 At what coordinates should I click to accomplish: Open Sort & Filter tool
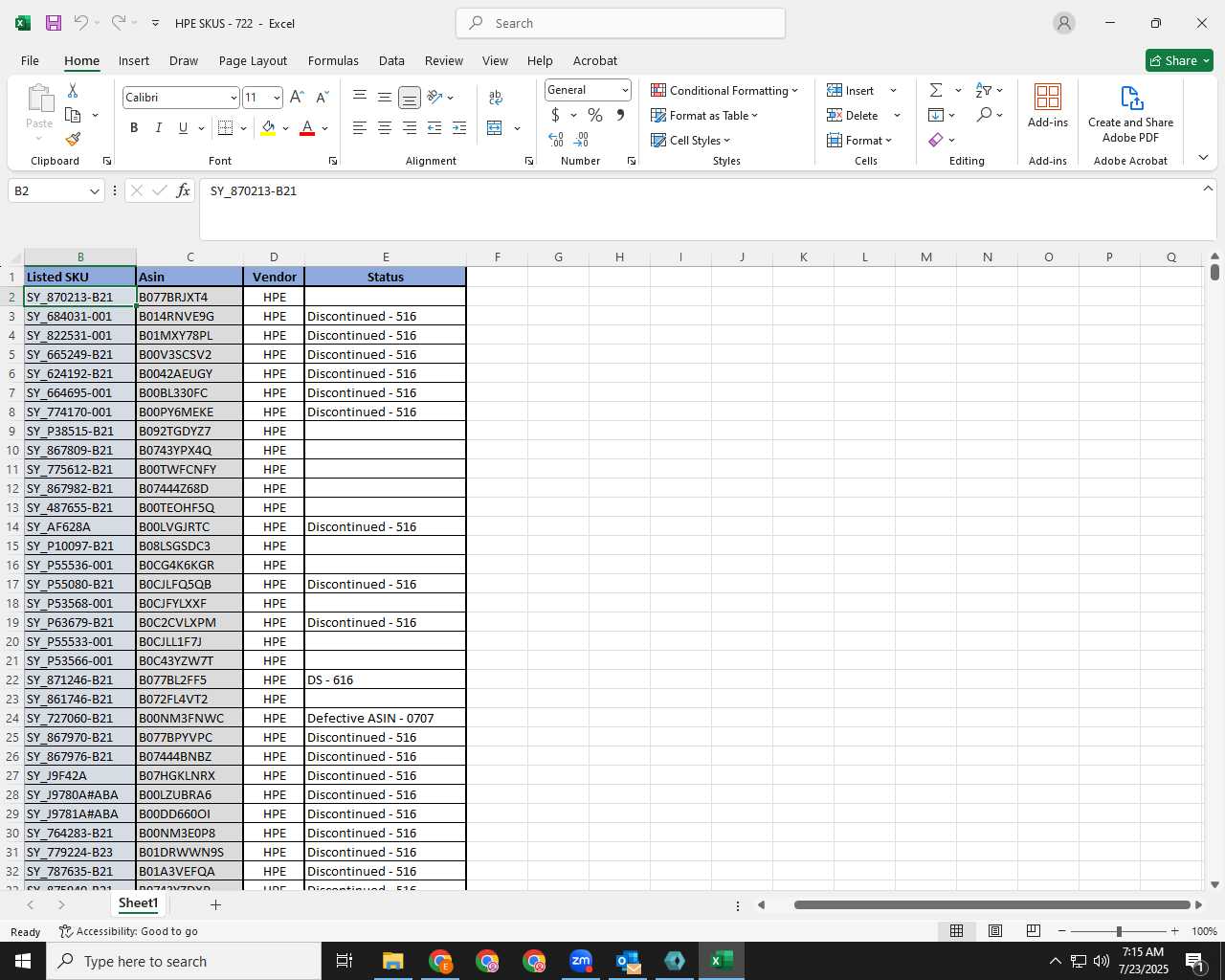984,90
